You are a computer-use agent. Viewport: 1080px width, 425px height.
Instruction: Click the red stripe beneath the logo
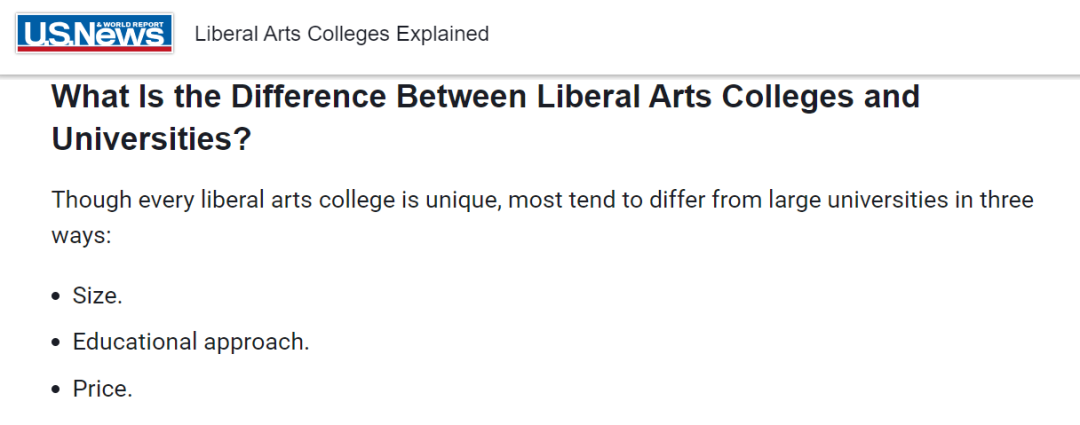[x=94, y=49]
